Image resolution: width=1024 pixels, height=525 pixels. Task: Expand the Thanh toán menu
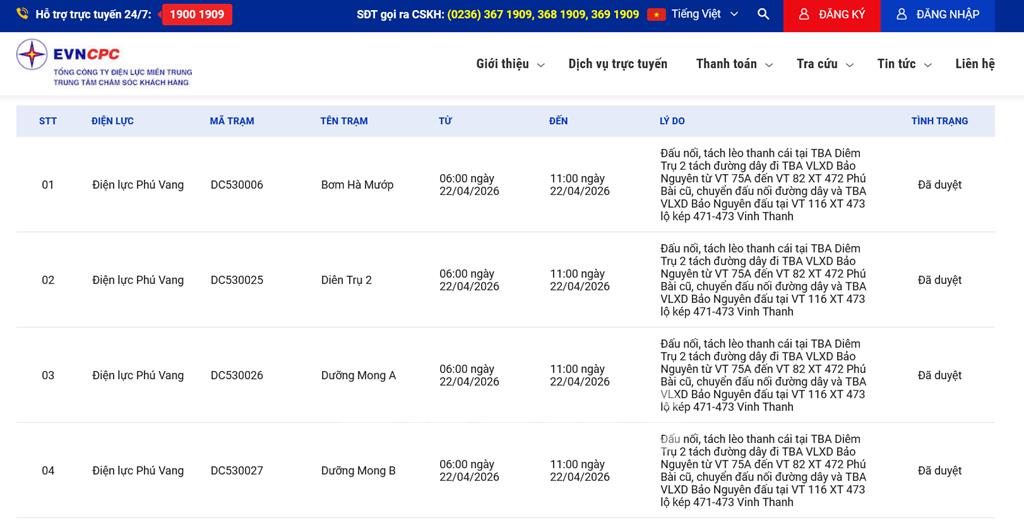(x=734, y=64)
